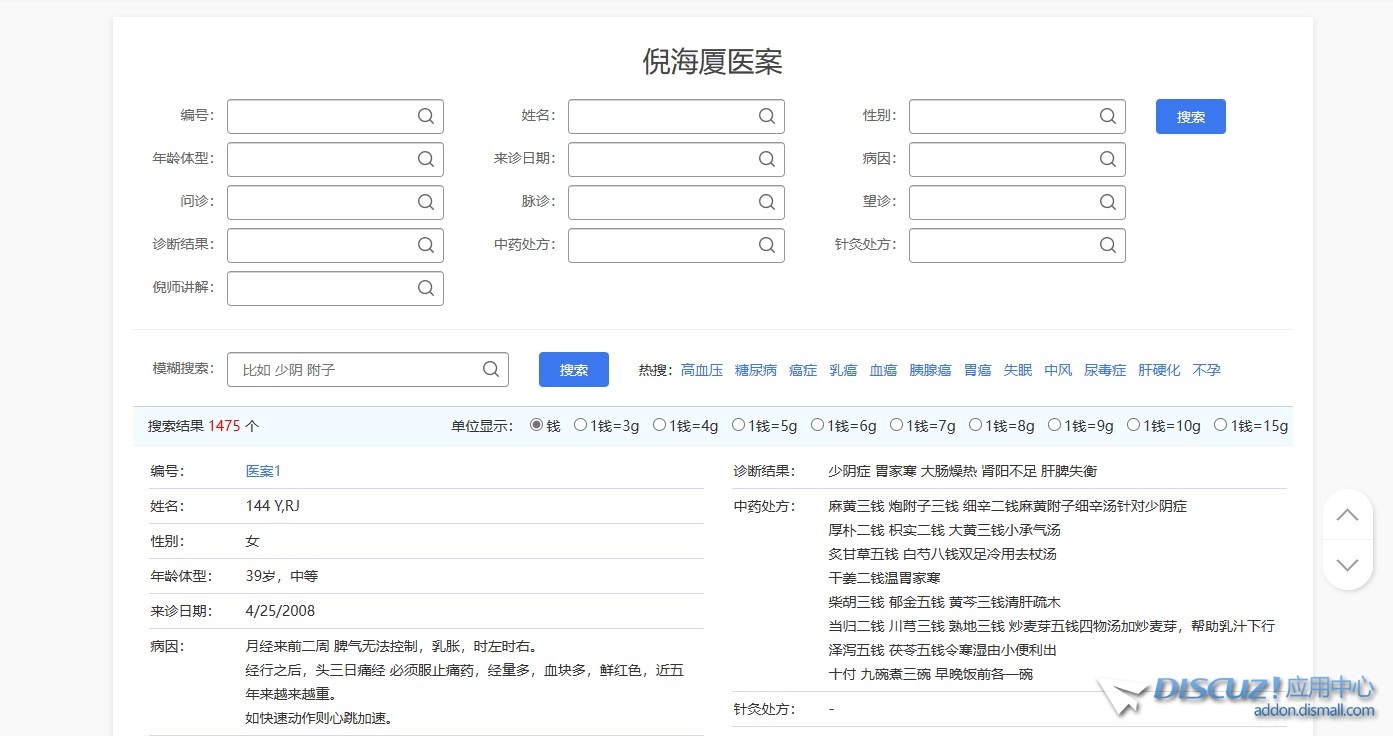This screenshot has height=736, width=1393.
Task: Focus the 诊断结果 input field
Action: (320, 245)
